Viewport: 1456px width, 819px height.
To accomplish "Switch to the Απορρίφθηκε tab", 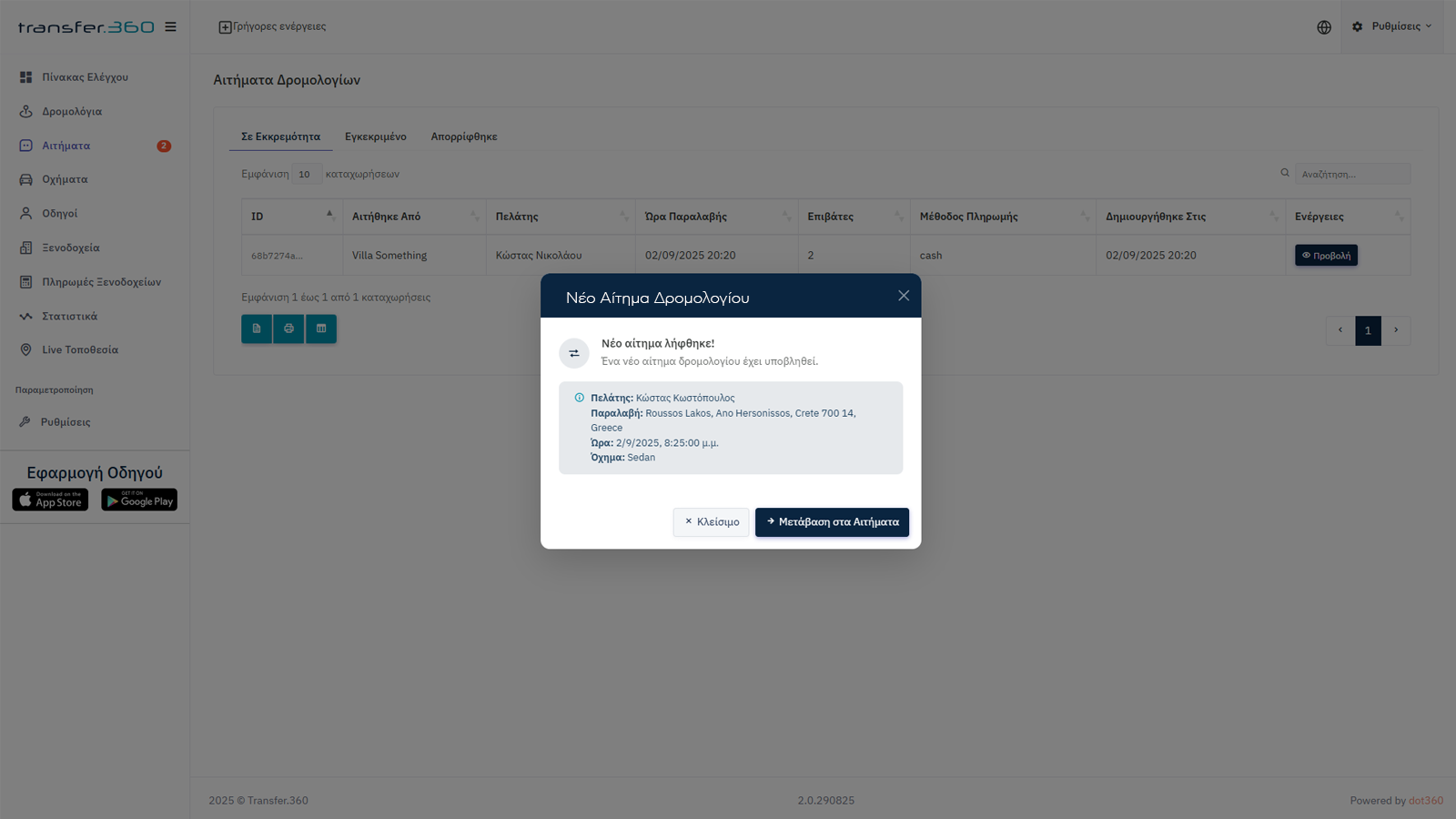I will click(x=464, y=136).
